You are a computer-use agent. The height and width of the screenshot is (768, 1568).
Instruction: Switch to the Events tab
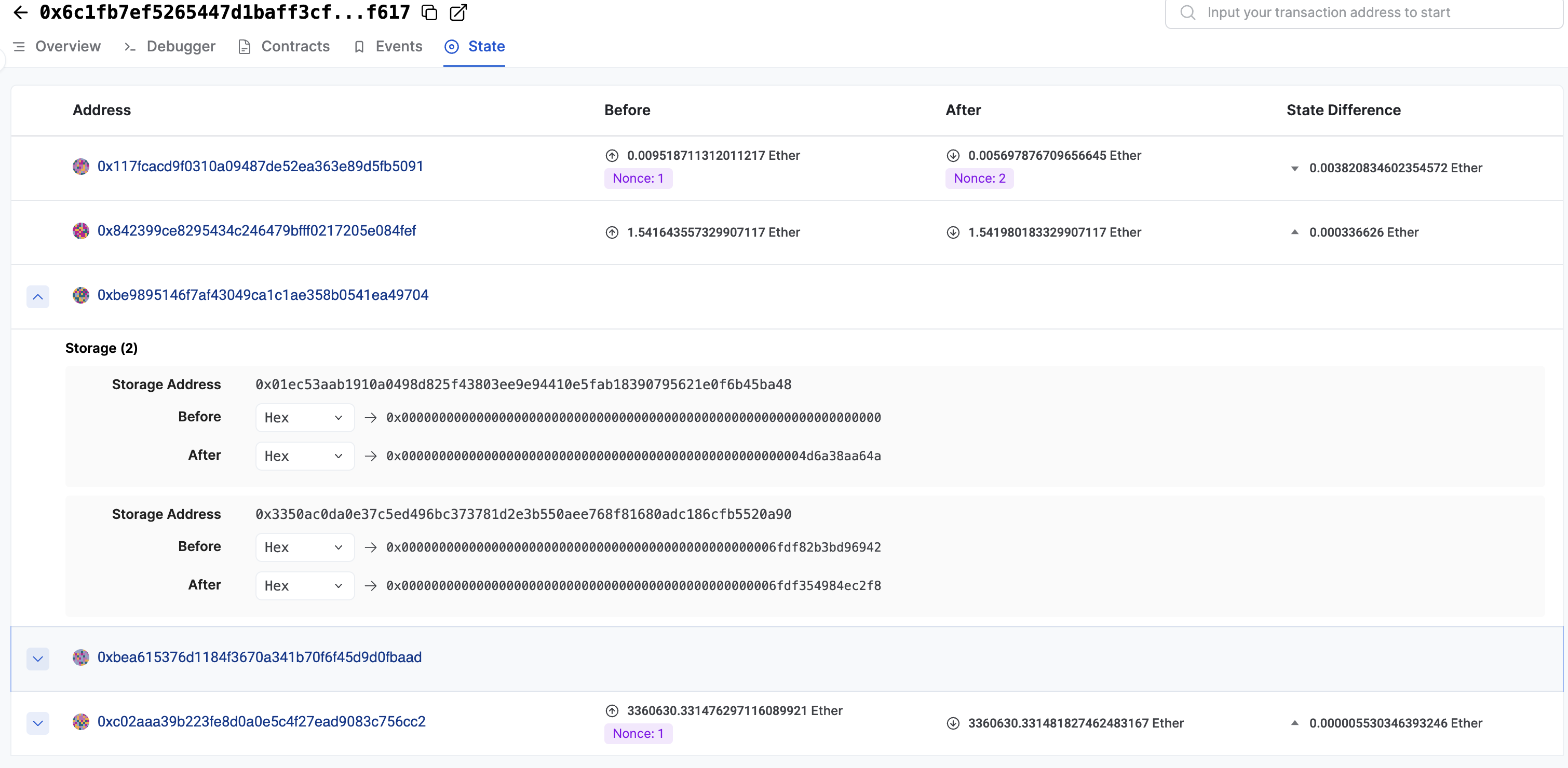[x=398, y=46]
